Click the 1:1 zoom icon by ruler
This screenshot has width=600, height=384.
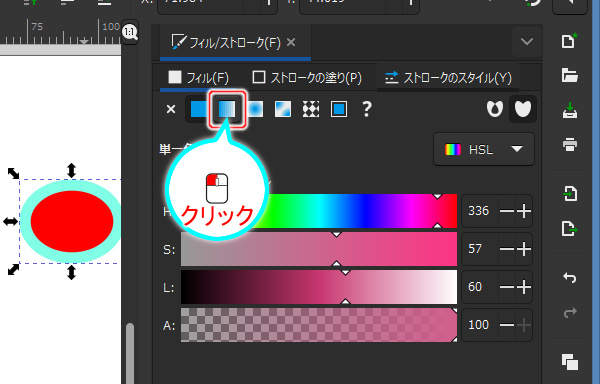(130, 32)
